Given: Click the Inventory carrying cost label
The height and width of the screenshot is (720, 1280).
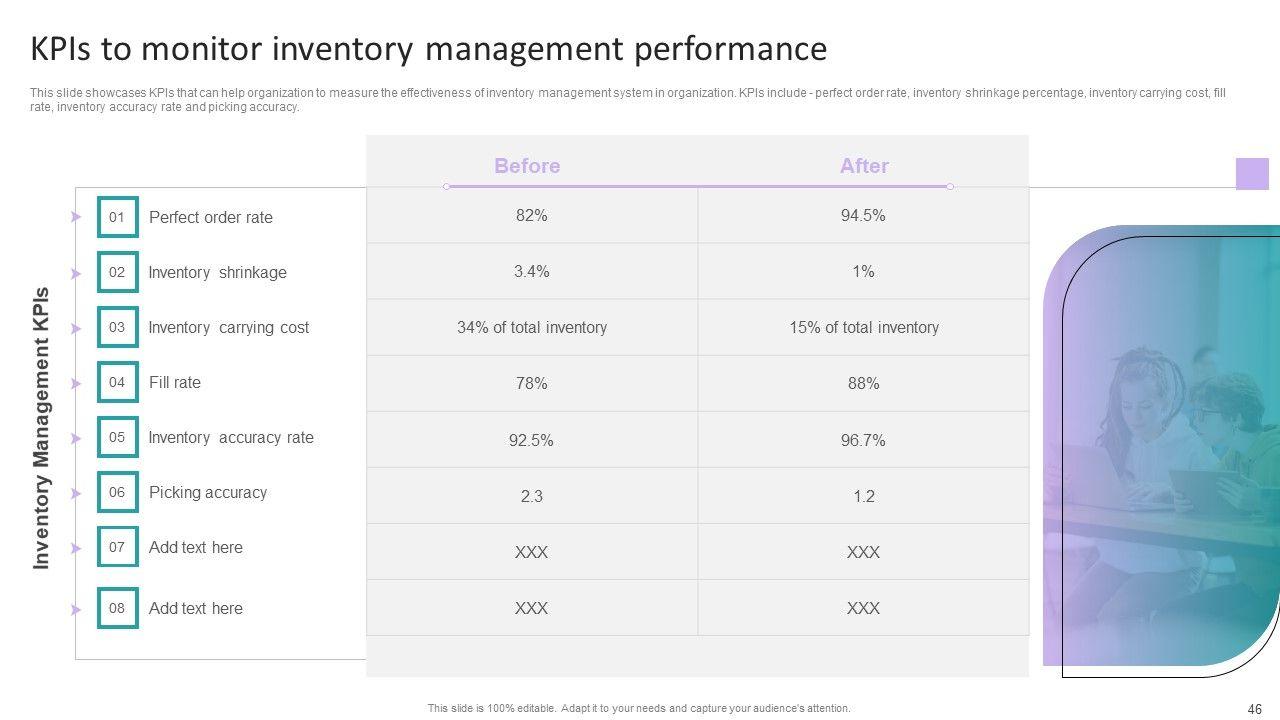Looking at the screenshot, I should [x=228, y=327].
